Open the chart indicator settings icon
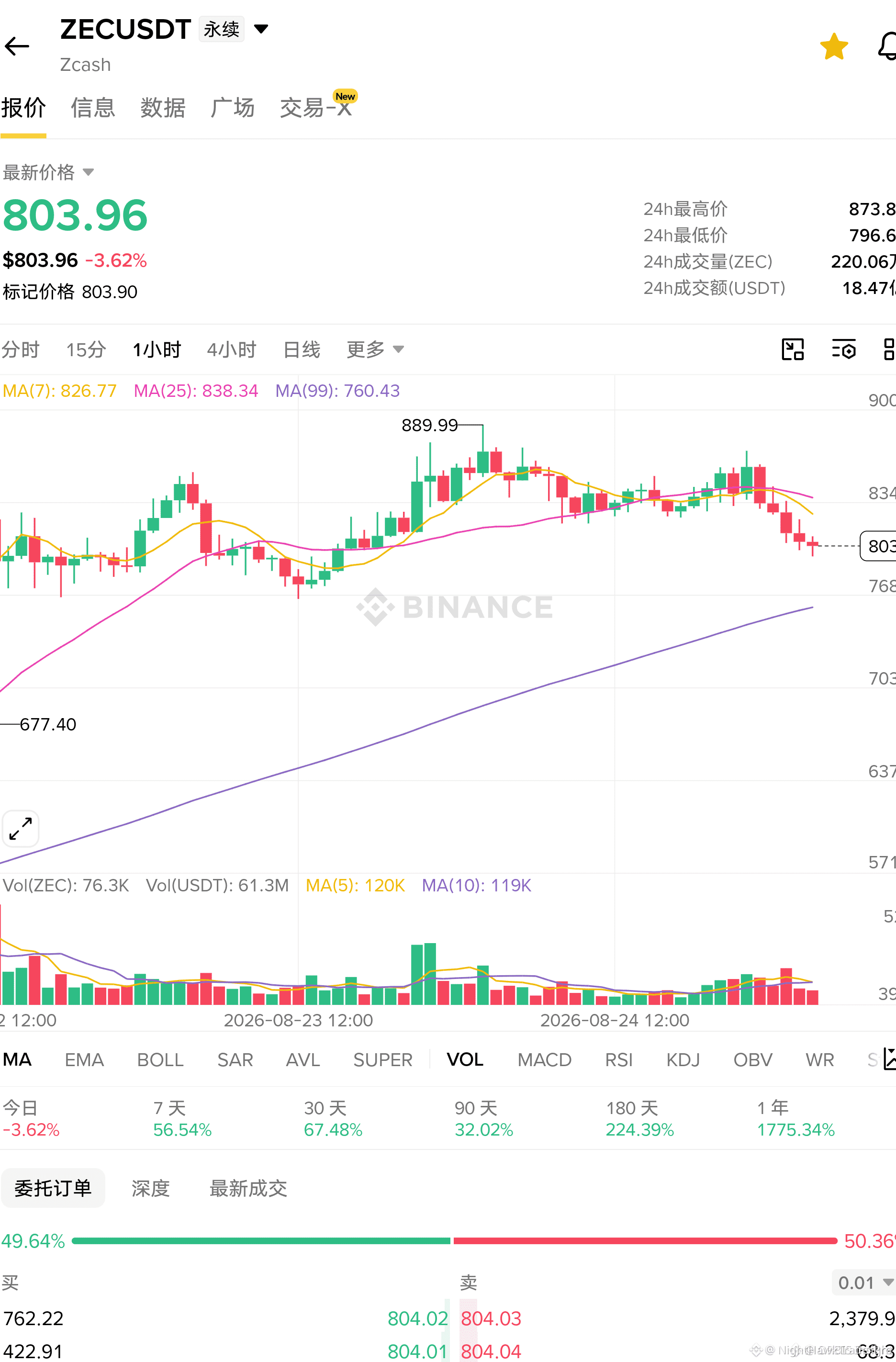The image size is (896, 1362). [843, 349]
